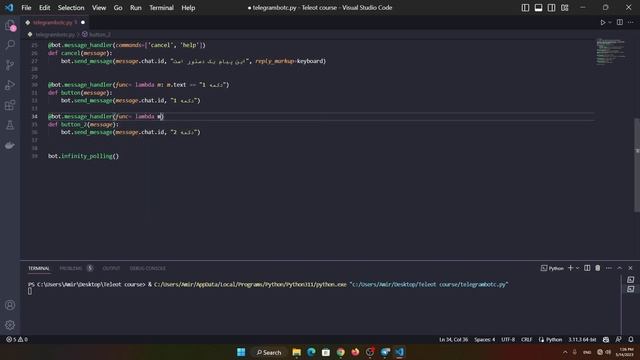Open the VS Code logo menu
The image size is (640, 360).
click(x=9, y=8)
